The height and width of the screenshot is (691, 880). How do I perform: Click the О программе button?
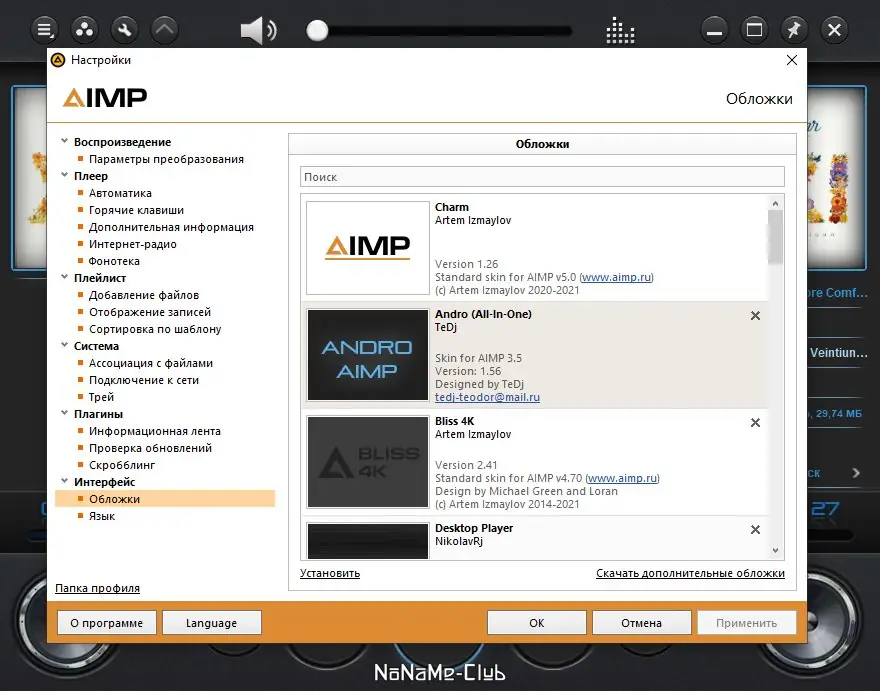107,623
